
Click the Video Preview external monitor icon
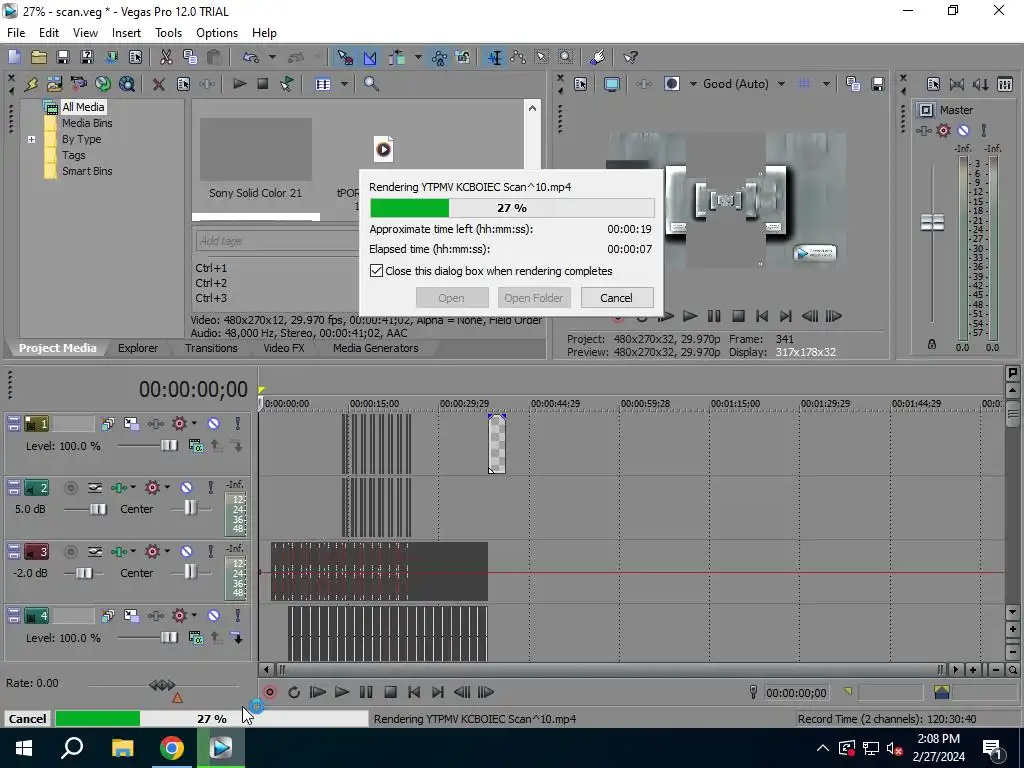[x=611, y=84]
